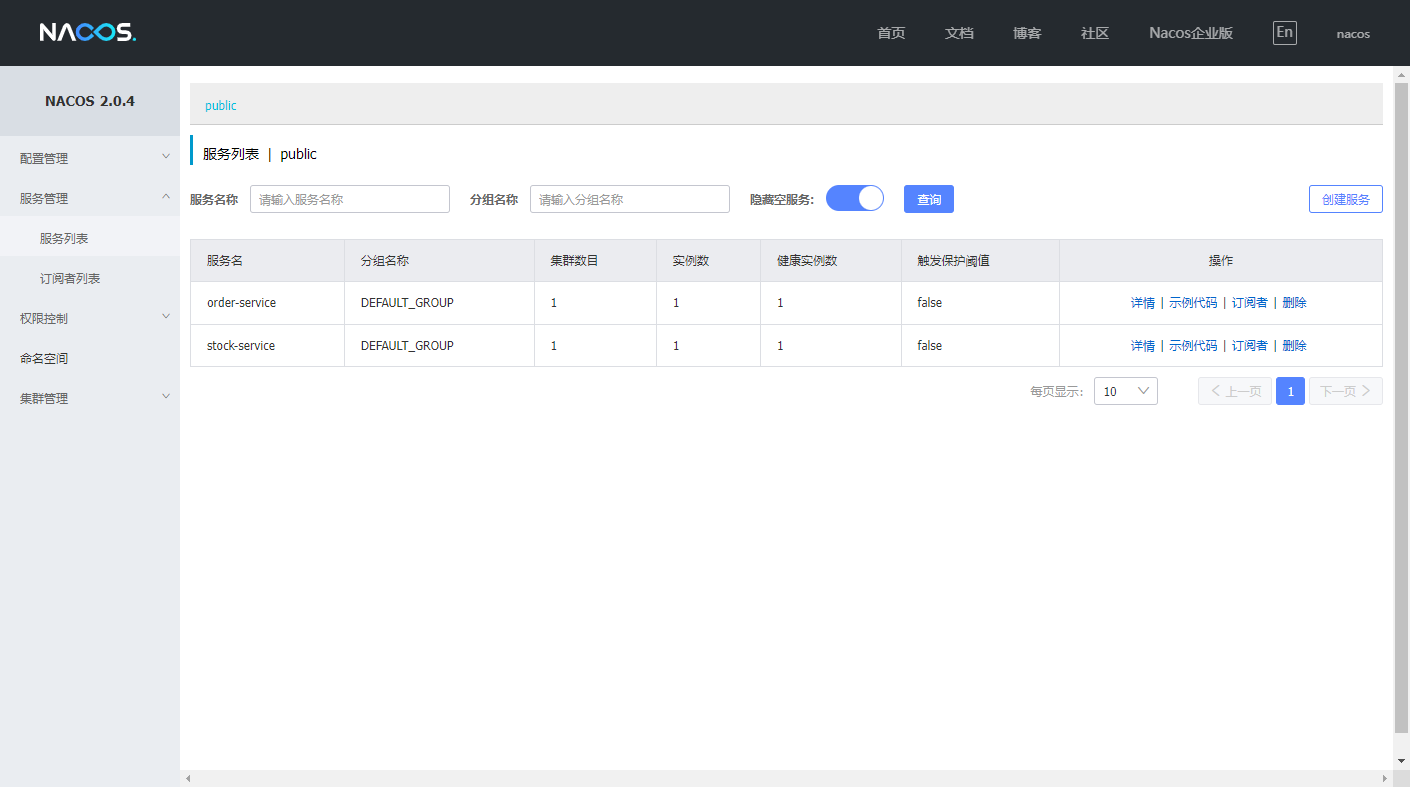Image resolution: width=1410 pixels, height=787 pixels.
Task: Open 订阅者列表 in the sidebar
Action: tap(70, 278)
